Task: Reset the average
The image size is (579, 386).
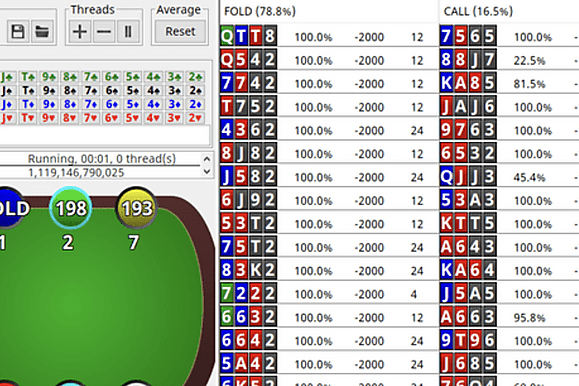Action: [180, 32]
